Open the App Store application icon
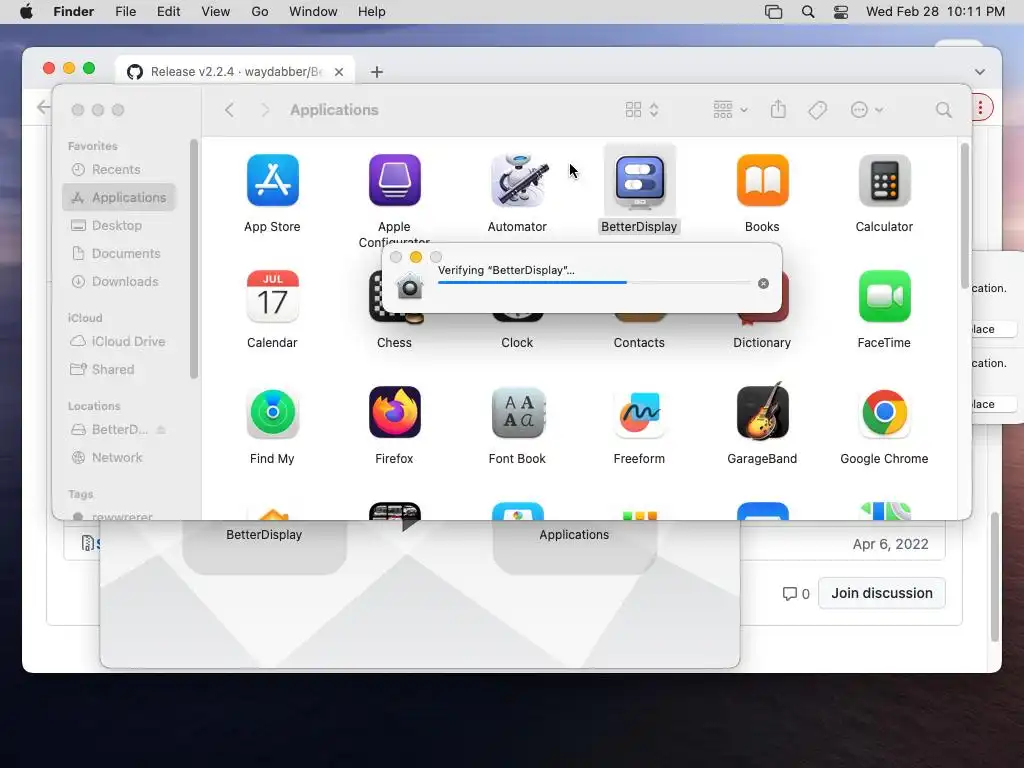This screenshot has height=768, width=1024. coord(272,180)
